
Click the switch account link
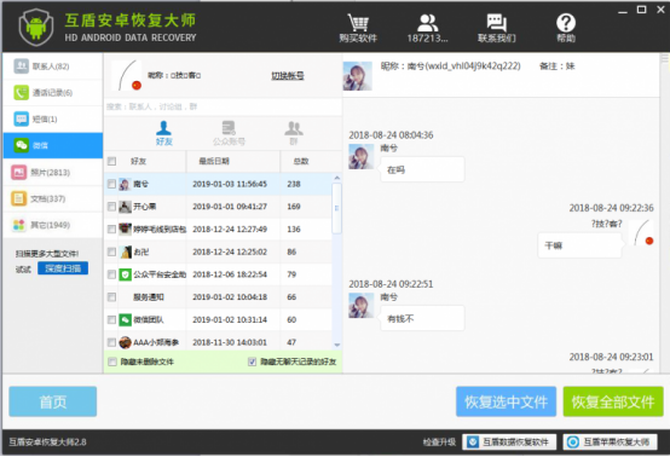click(288, 76)
